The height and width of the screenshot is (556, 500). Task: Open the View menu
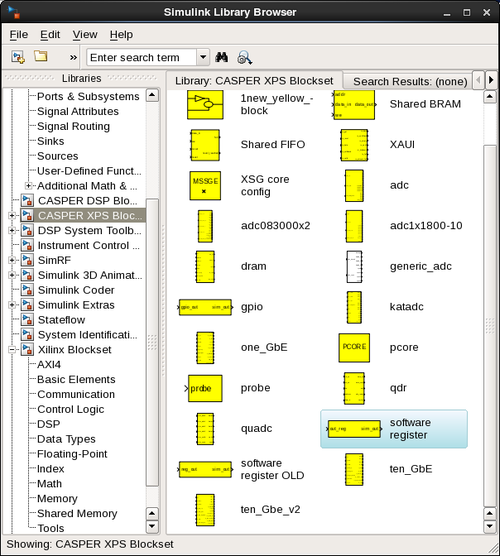85,34
